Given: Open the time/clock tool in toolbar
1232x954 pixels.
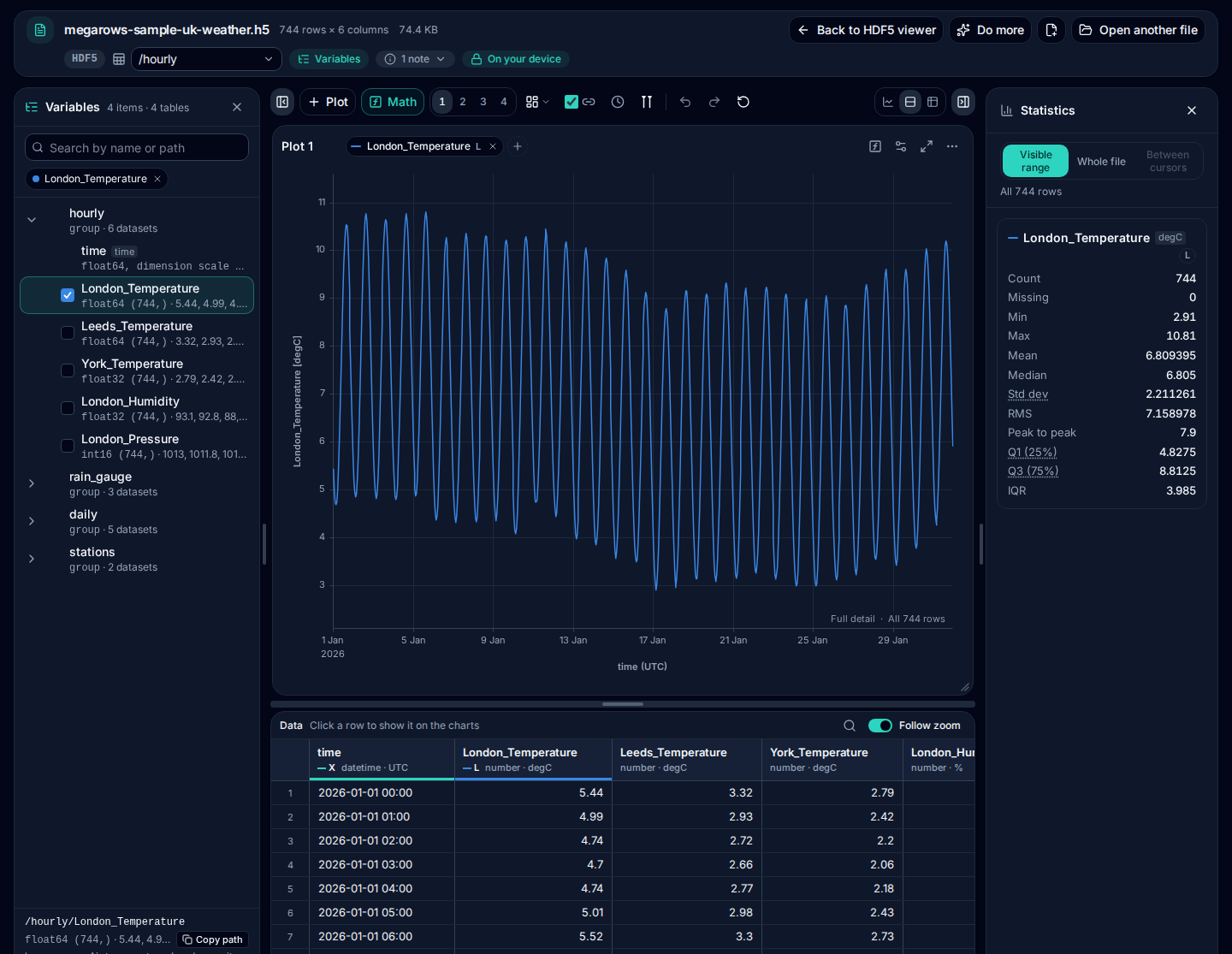Looking at the screenshot, I should tap(618, 102).
